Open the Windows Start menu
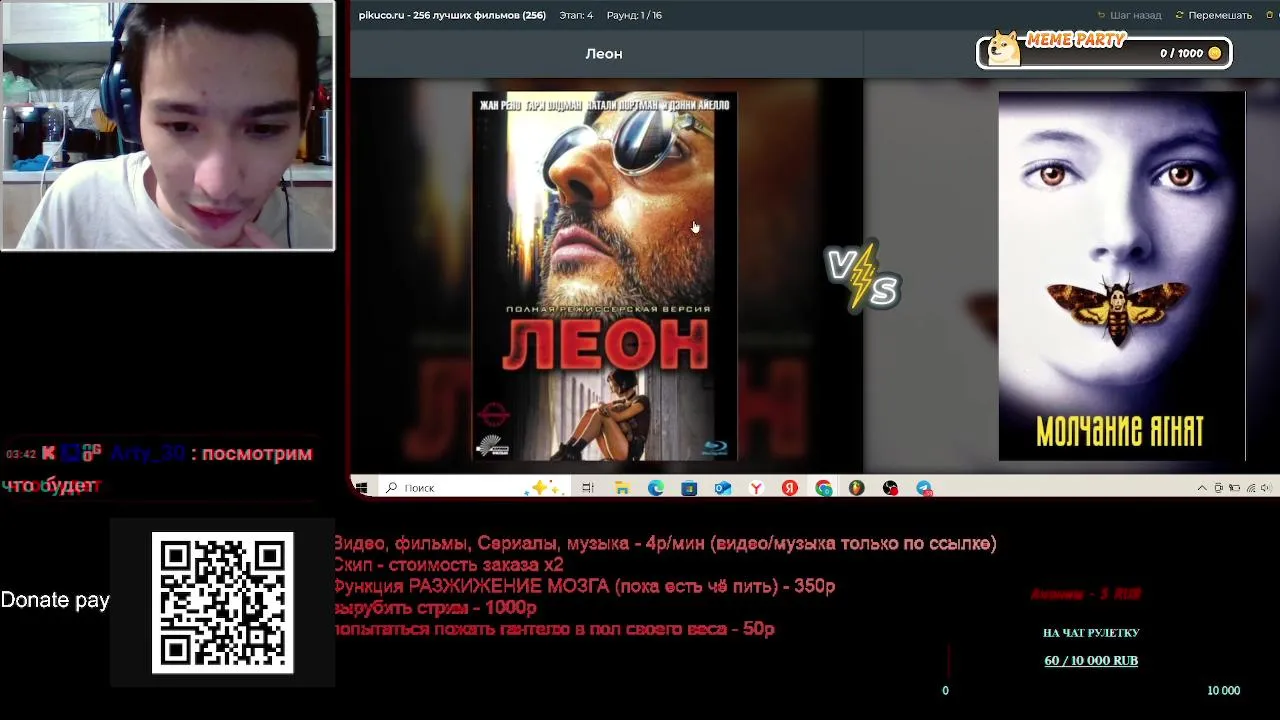 [x=361, y=488]
